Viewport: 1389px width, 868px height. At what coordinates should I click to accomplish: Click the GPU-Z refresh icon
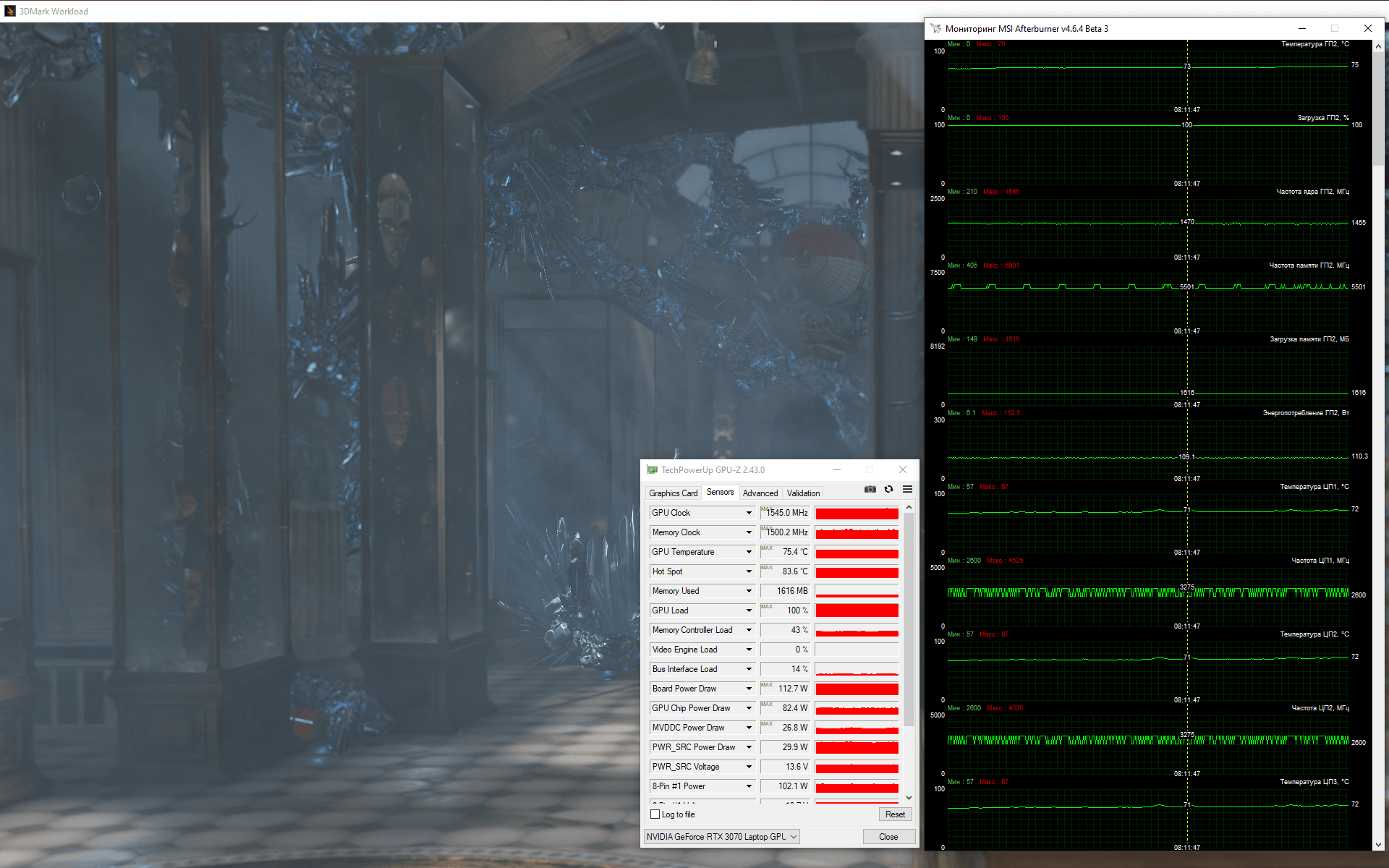888,490
